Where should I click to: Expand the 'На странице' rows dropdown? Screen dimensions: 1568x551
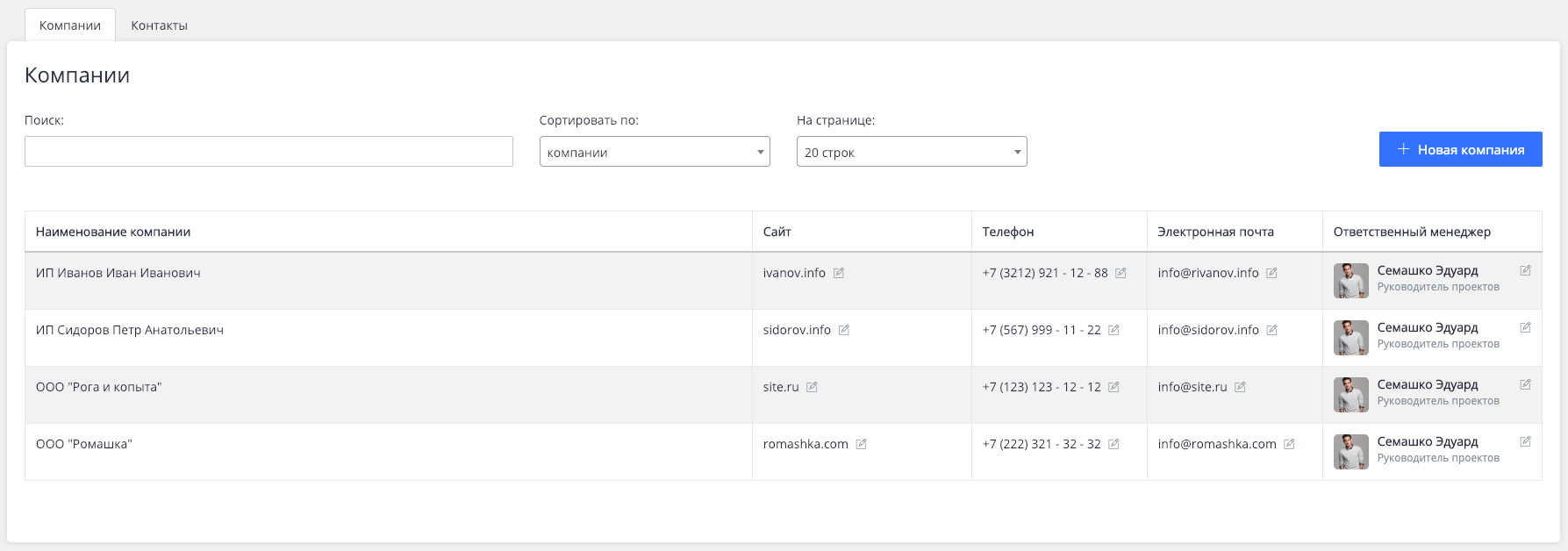(x=911, y=152)
